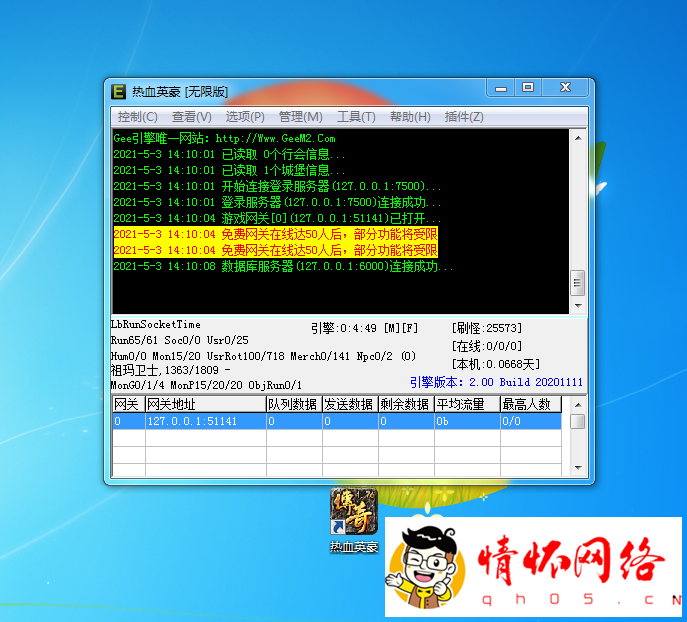Open the 查看(V) menu
The image size is (687, 622).
191,117
